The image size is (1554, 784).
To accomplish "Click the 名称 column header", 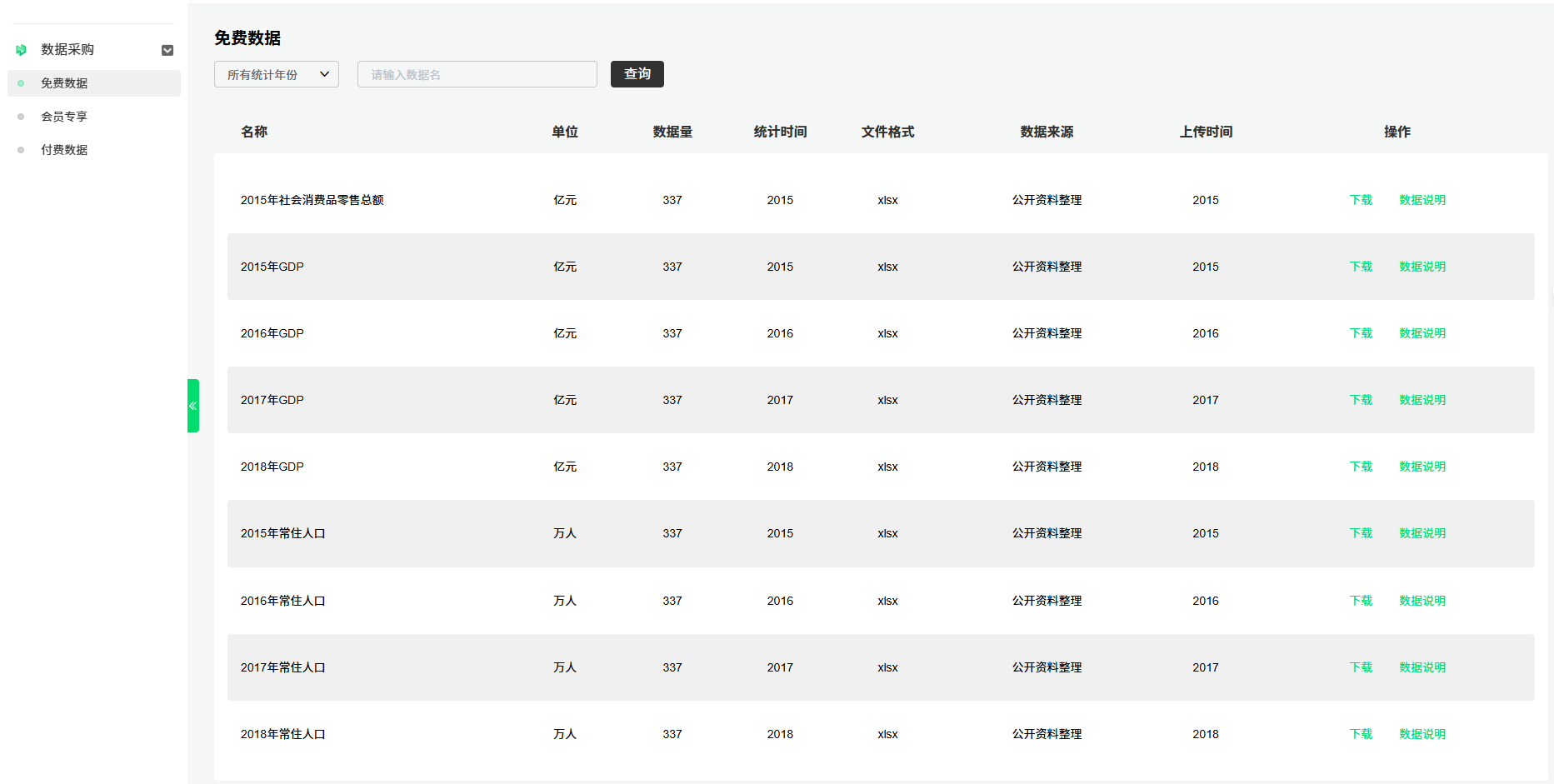I will tap(254, 132).
